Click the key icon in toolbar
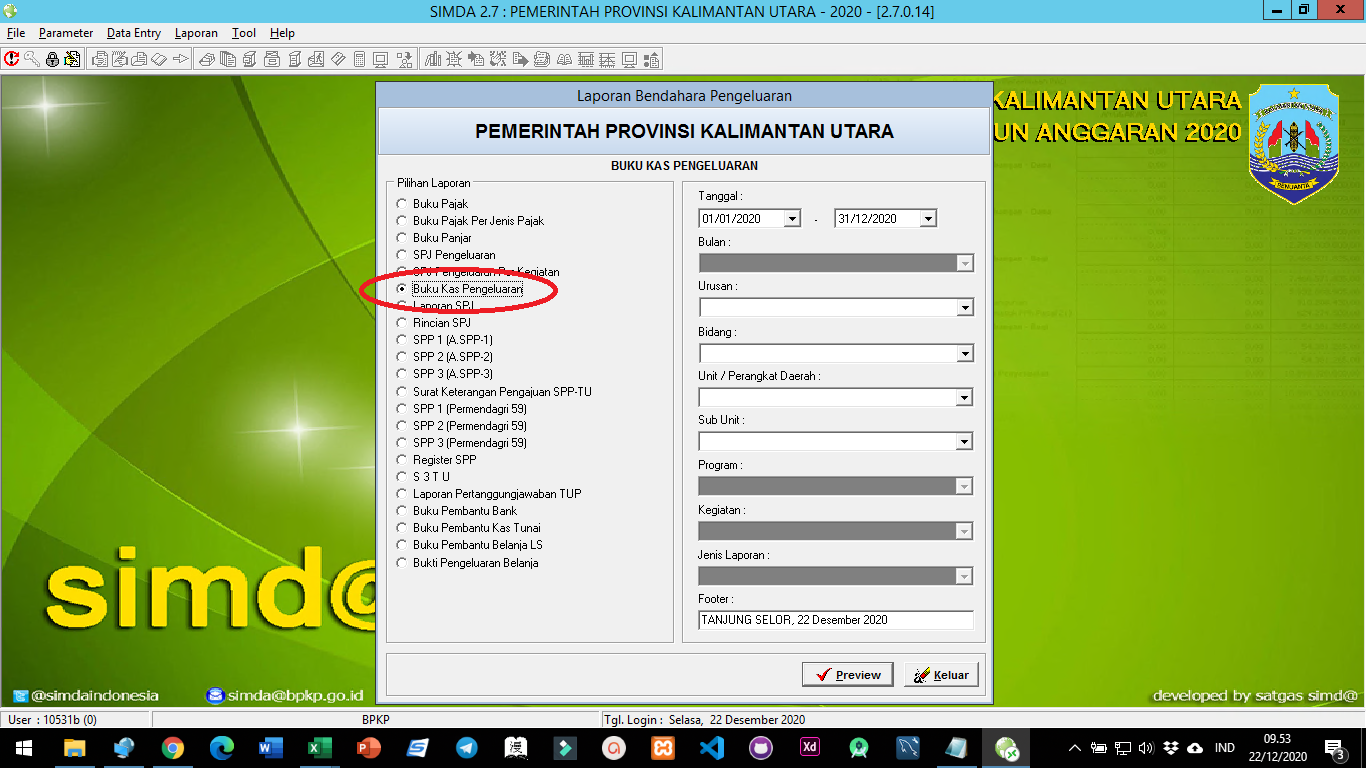Image resolution: width=1366 pixels, height=768 pixels. [x=32, y=59]
